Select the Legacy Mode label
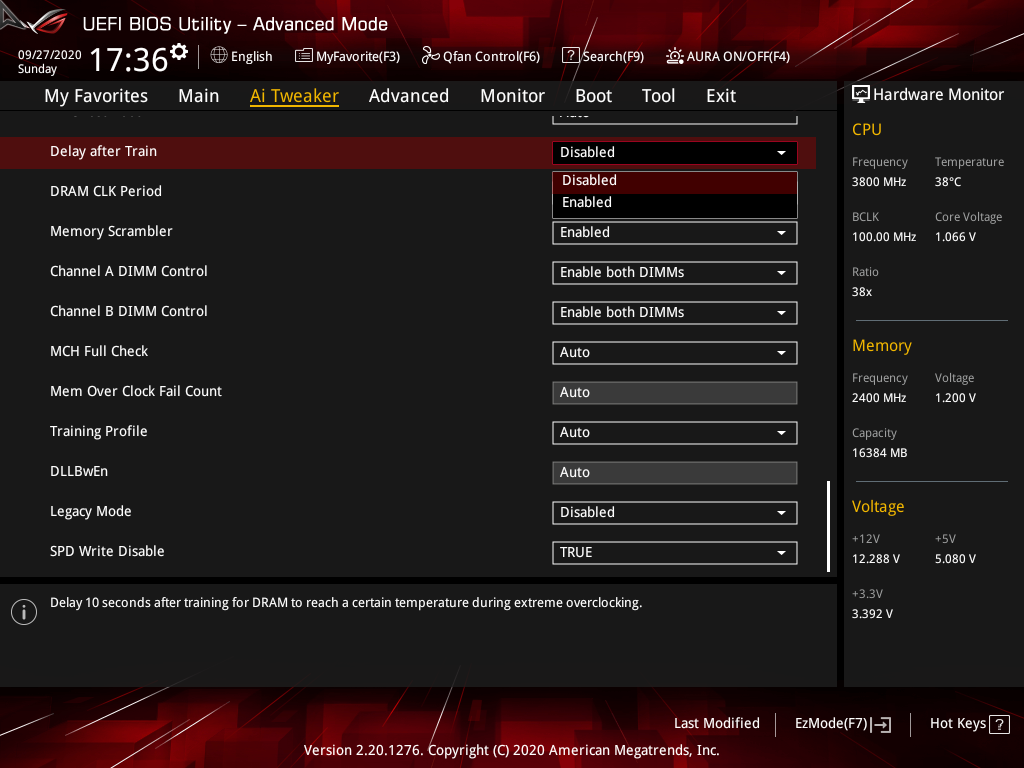This screenshot has width=1024, height=768. 91,511
